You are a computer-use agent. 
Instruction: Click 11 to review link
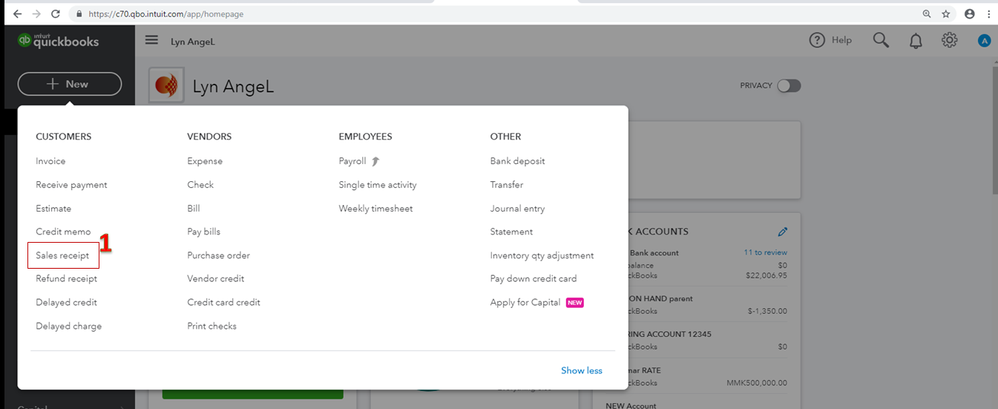click(766, 253)
